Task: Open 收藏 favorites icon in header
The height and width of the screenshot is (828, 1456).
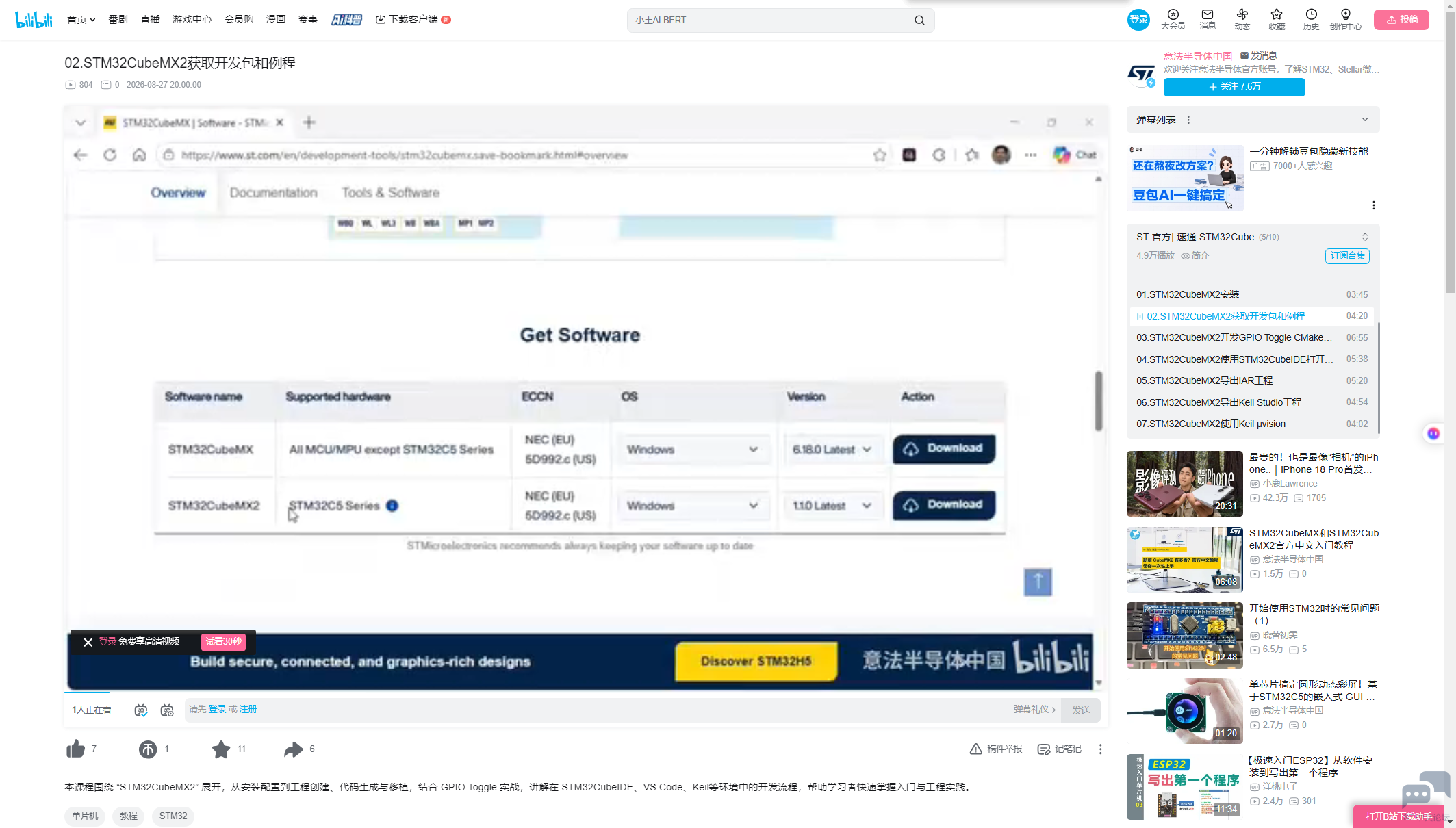Action: (1277, 19)
